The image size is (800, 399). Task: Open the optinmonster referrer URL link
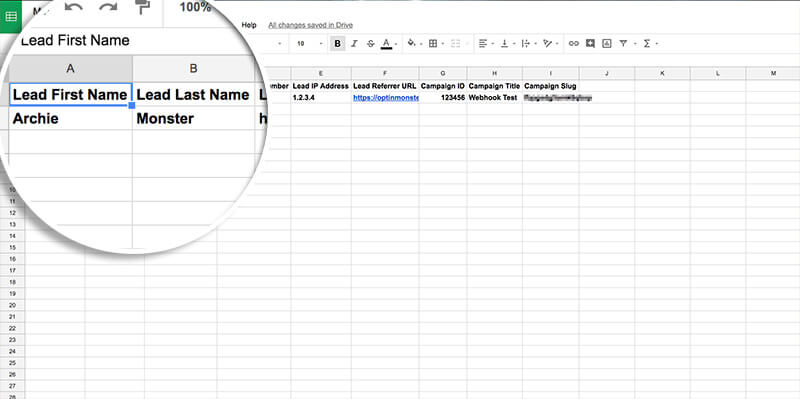point(386,97)
